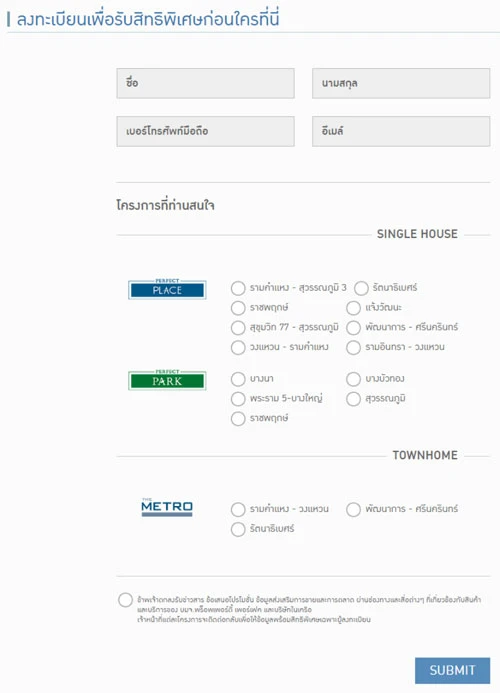Screen dimensions: 500x693
Task: Click the เบอร์โทรศัพท์มือถือ phone field
Action: click(206, 131)
